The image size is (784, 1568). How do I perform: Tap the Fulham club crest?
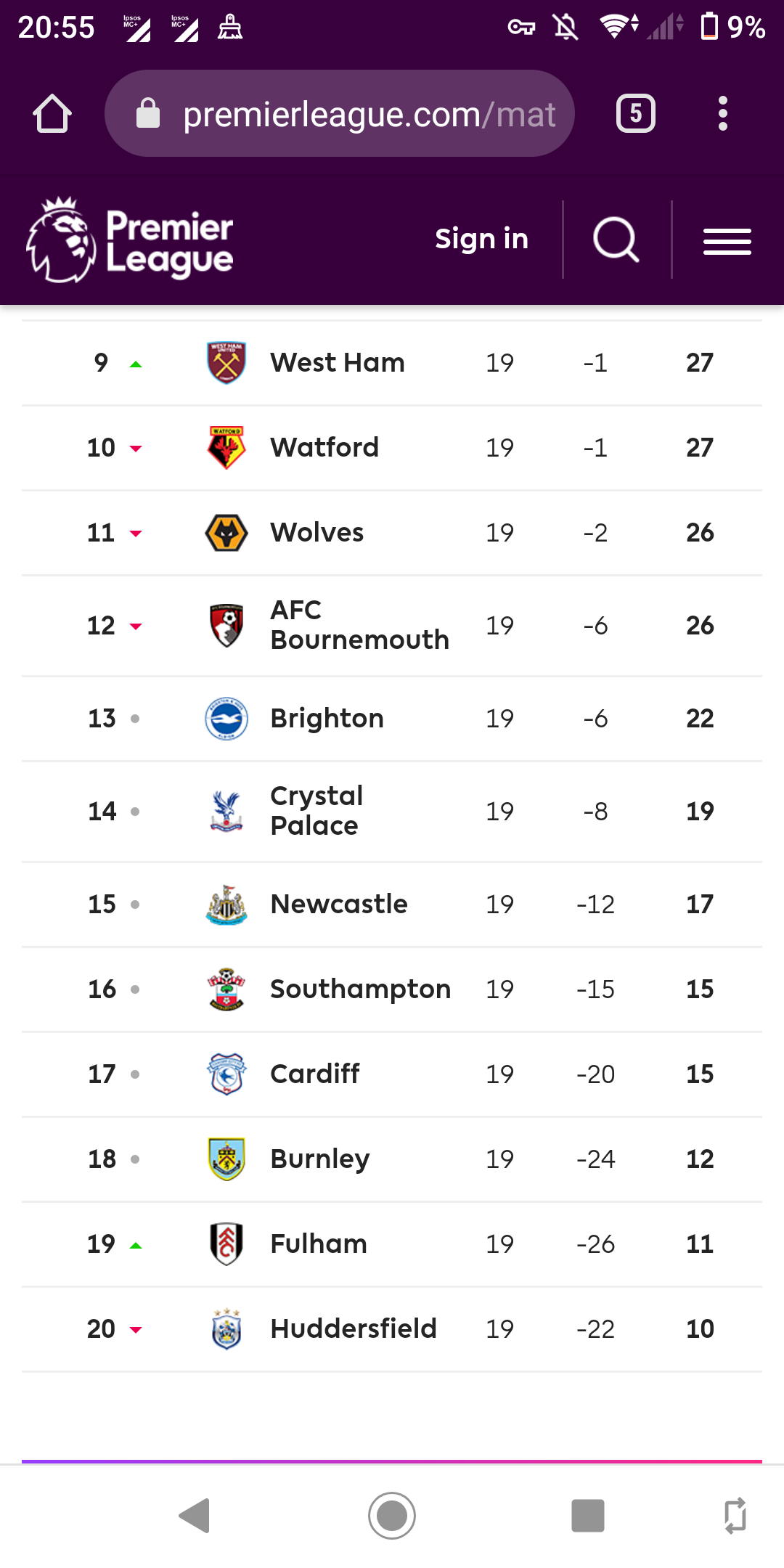tap(226, 1244)
